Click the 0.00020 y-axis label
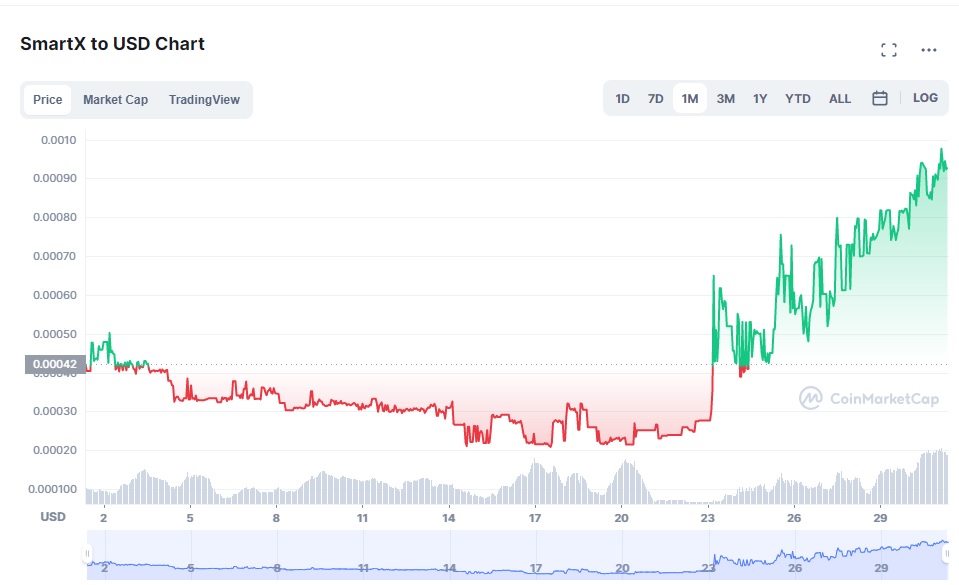The width and height of the screenshot is (959, 585). (x=55, y=450)
